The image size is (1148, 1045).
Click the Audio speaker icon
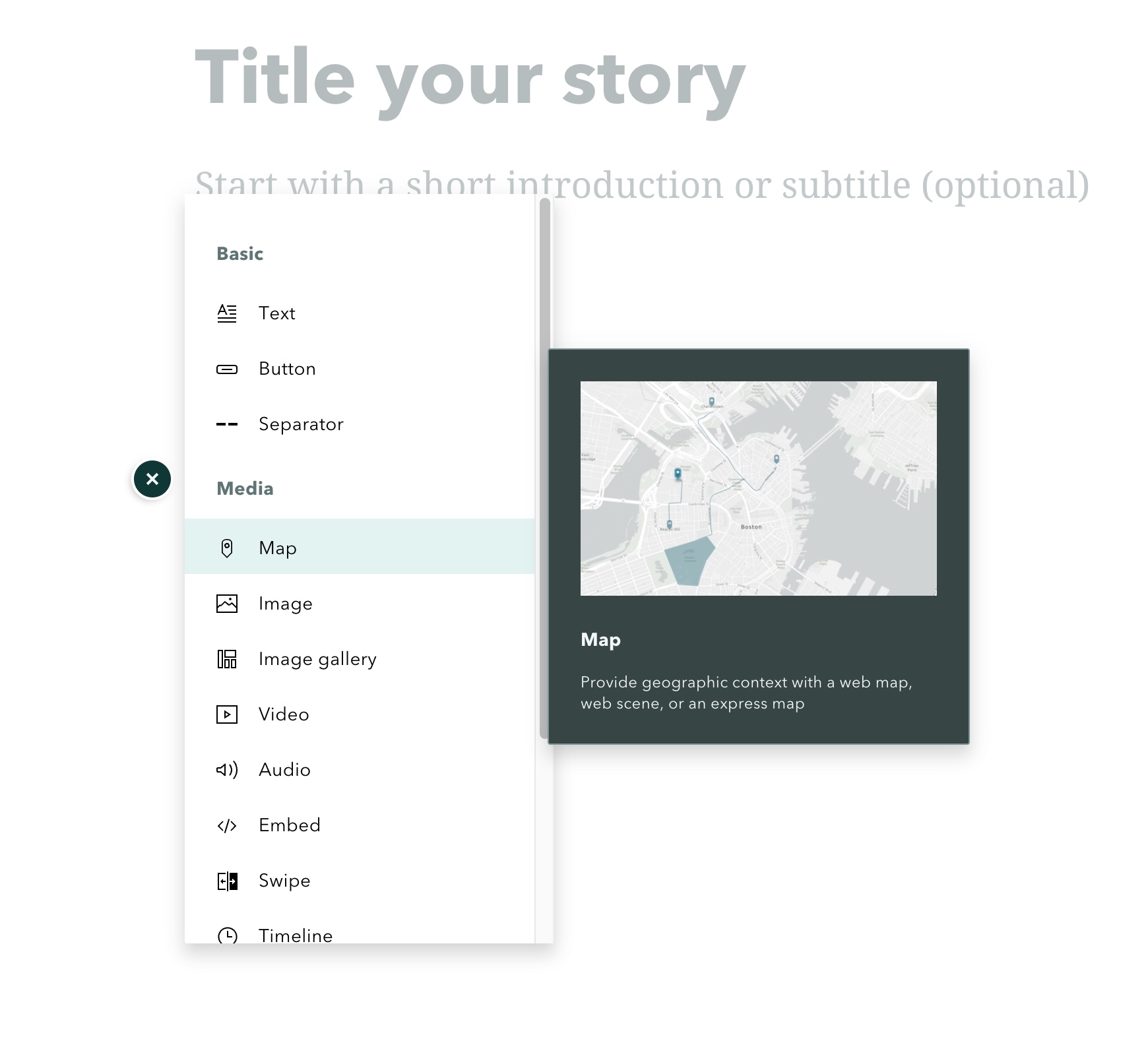pyautogui.click(x=227, y=769)
